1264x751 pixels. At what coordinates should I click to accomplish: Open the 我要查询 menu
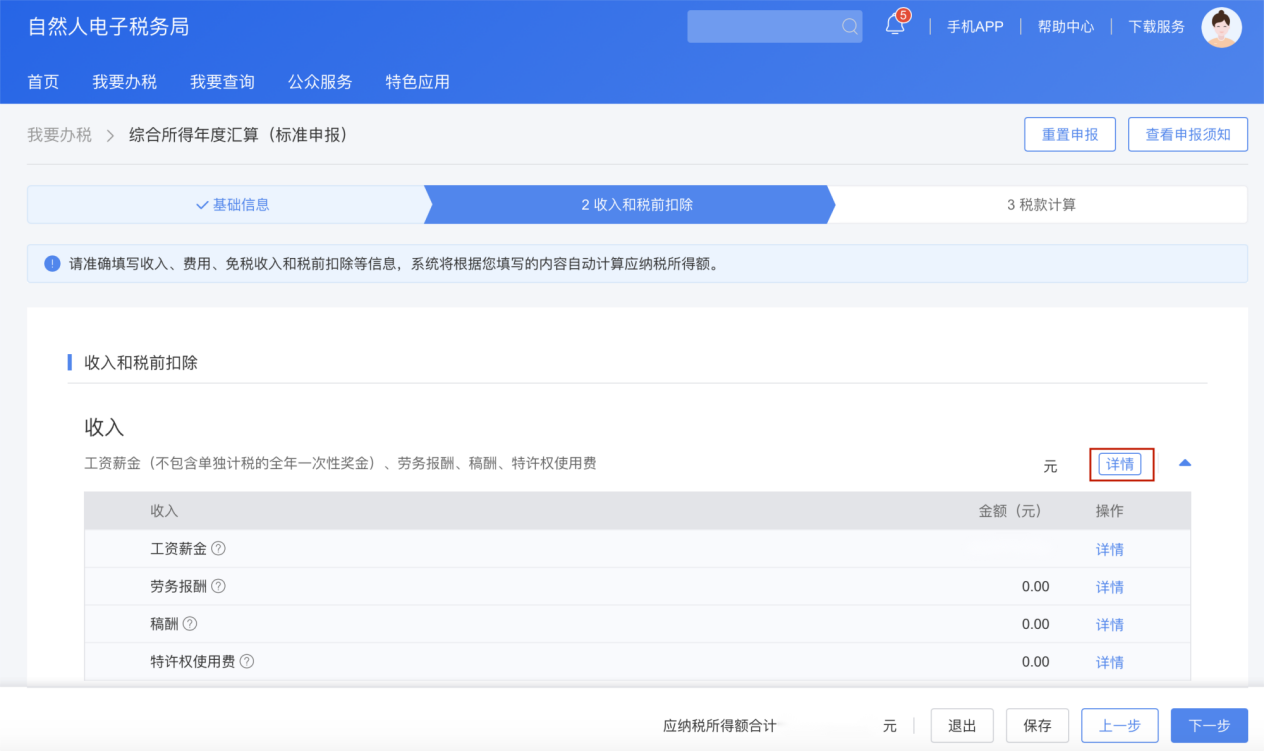tap(223, 82)
